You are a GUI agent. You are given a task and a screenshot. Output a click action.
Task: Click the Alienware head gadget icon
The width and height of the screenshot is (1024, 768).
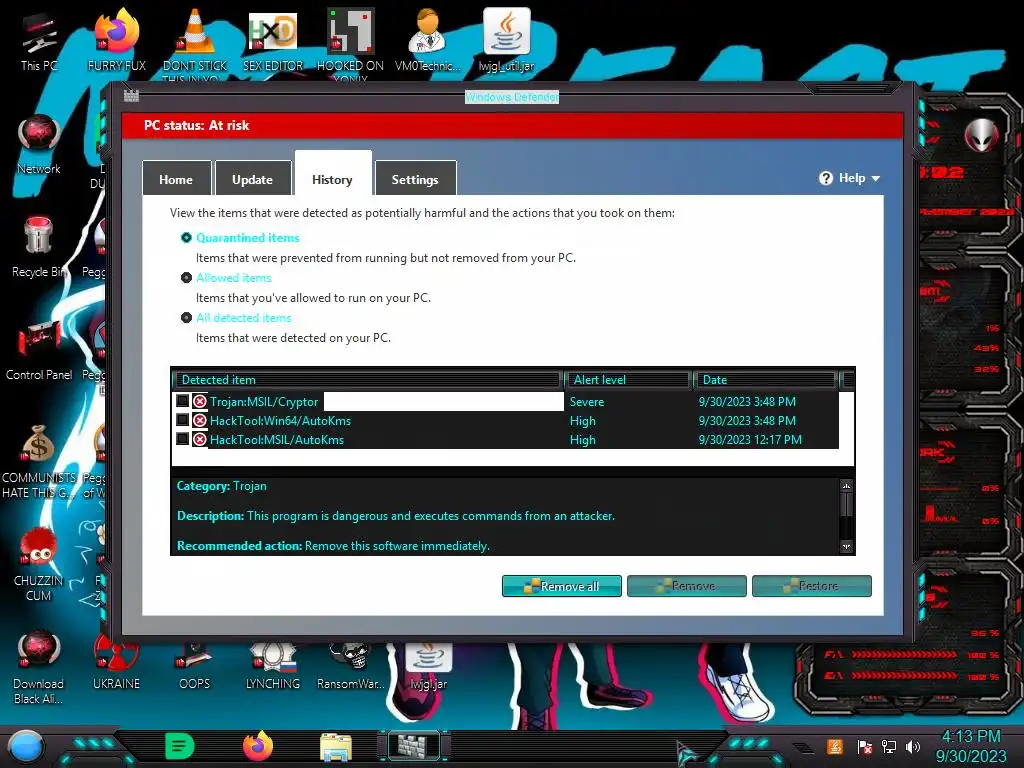coord(982,135)
